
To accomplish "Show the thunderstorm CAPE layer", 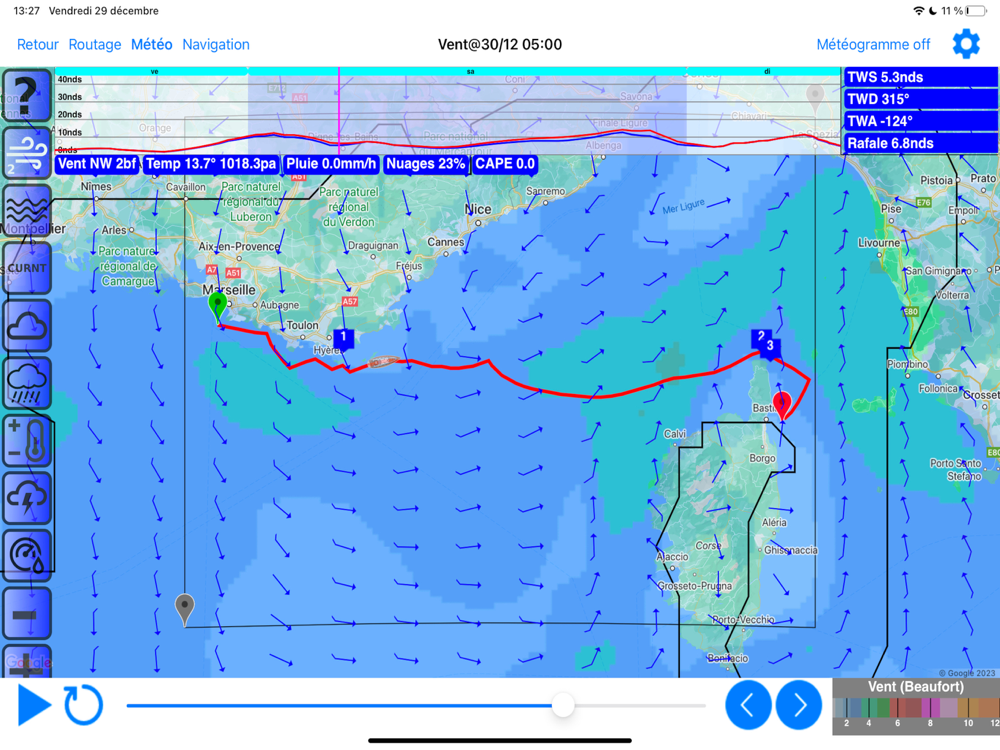I will click(x=27, y=497).
